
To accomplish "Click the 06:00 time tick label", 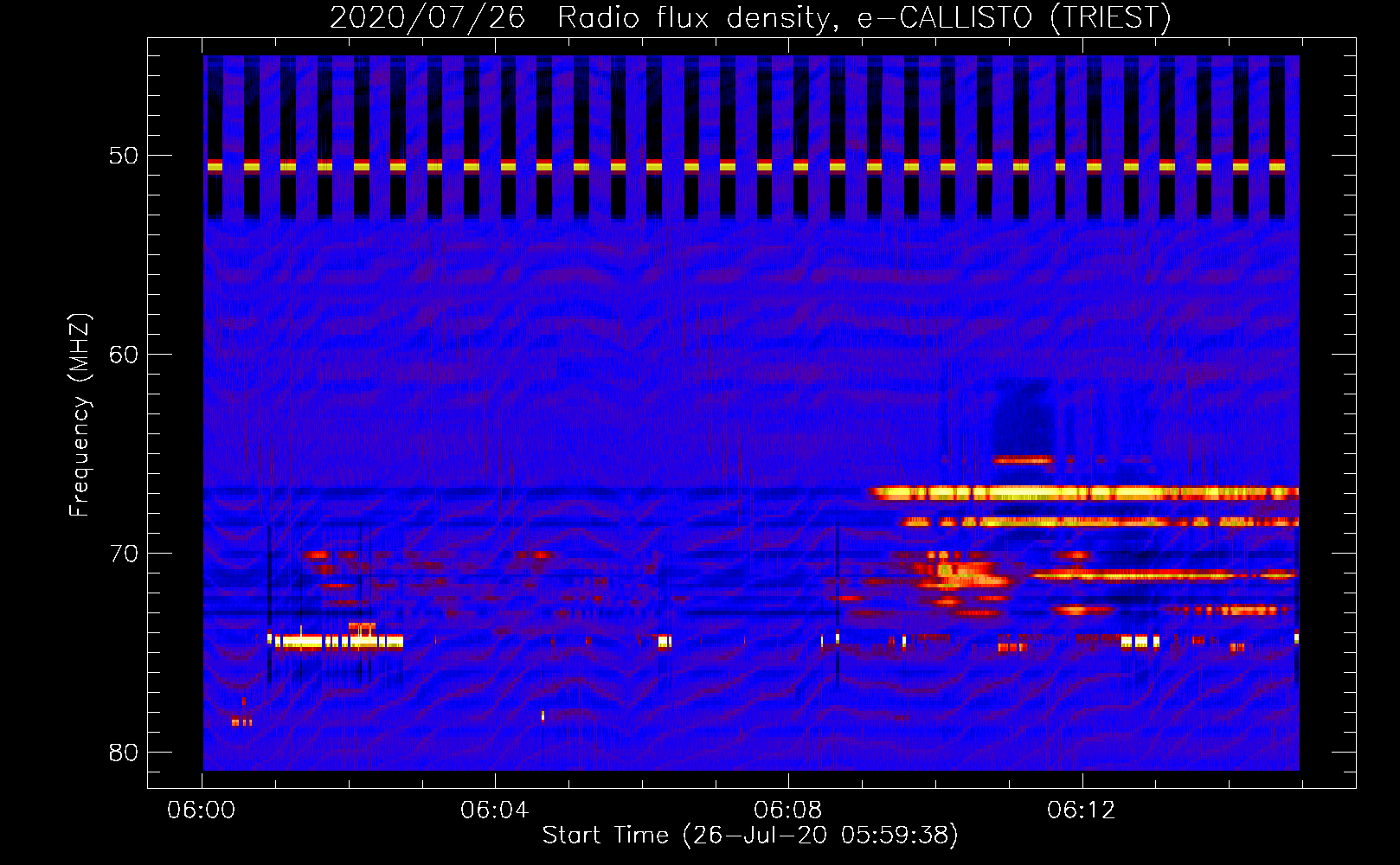I will pyautogui.click(x=202, y=811).
